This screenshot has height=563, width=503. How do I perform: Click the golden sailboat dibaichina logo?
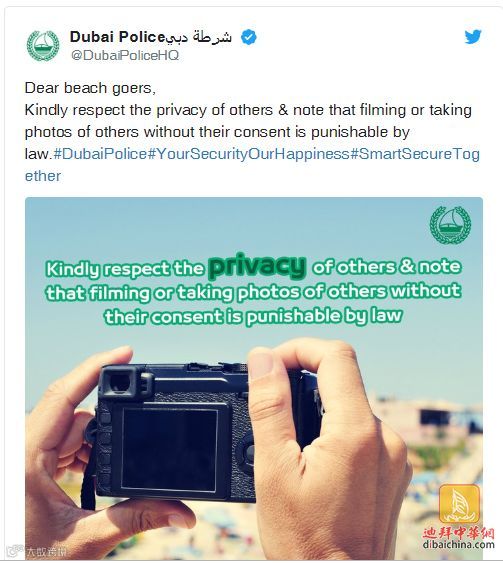click(x=459, y=504)
